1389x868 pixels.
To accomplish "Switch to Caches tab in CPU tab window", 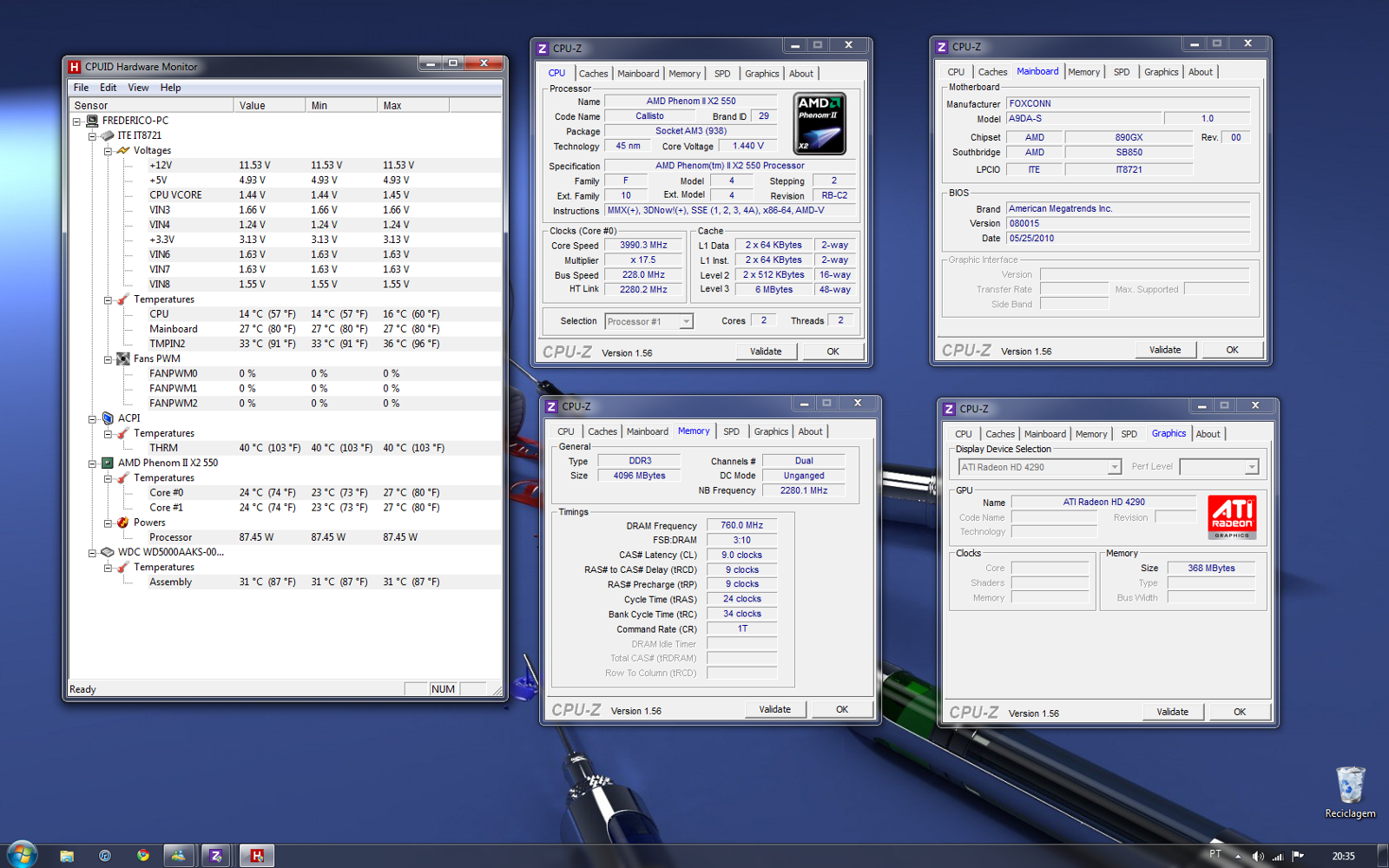I will [x=593, y=74].
